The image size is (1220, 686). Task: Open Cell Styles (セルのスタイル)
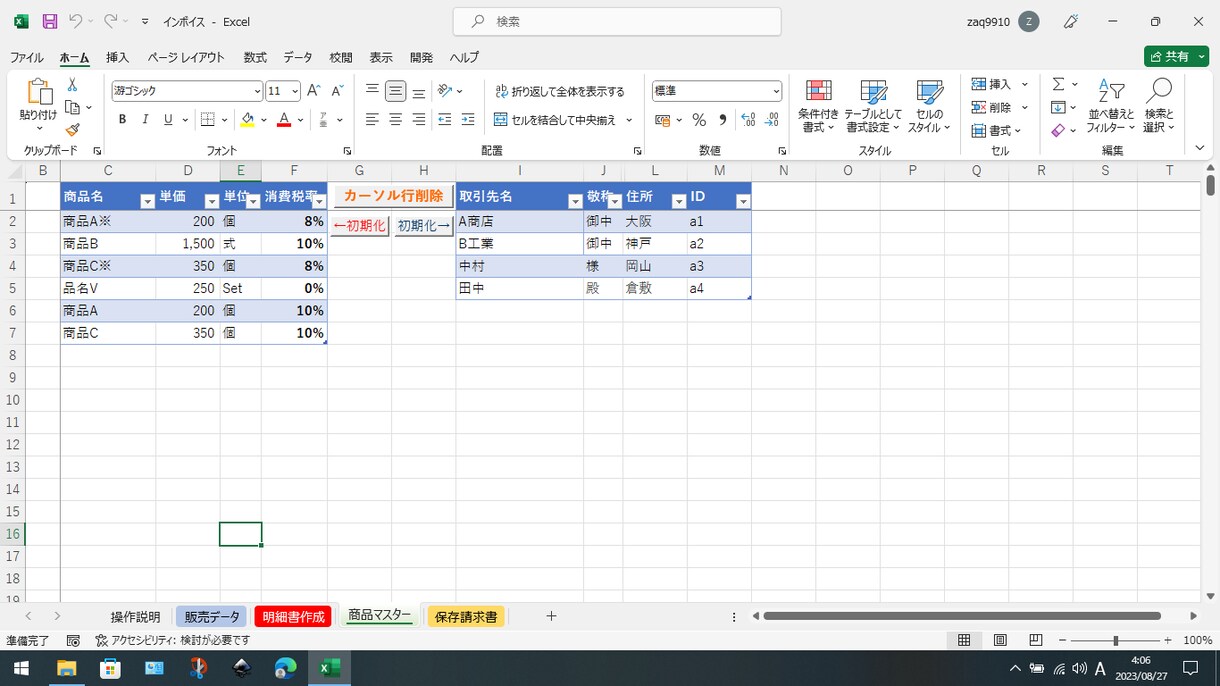coord(929,107)
